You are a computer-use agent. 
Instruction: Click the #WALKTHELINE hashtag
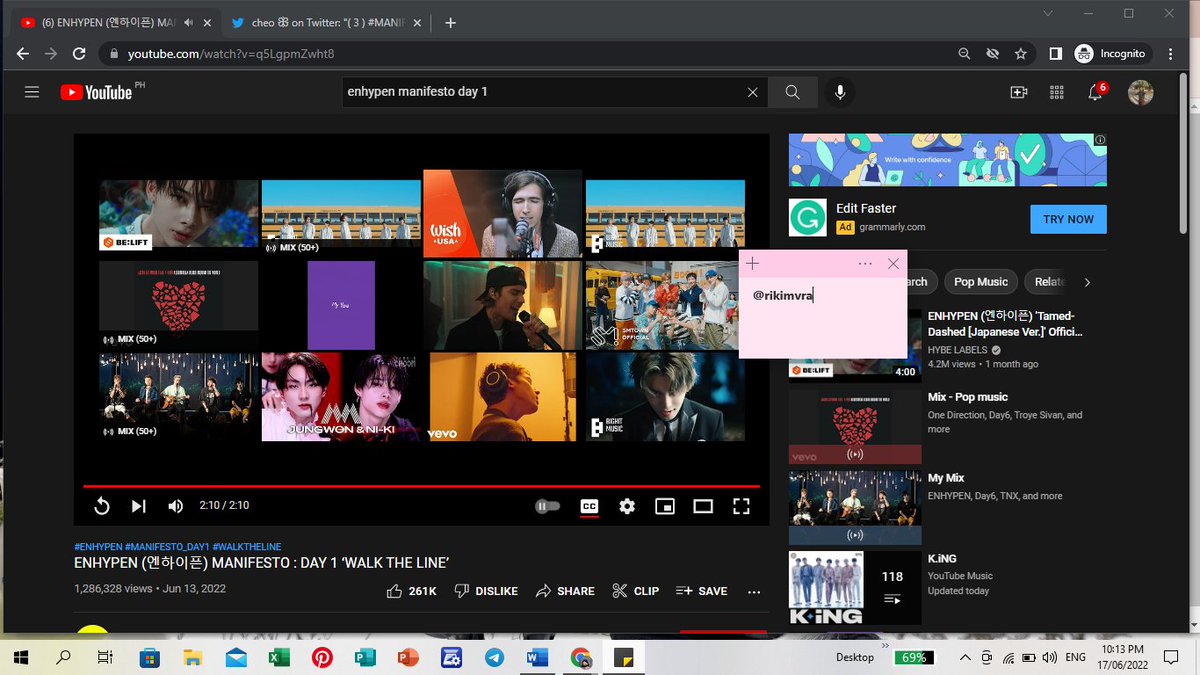click(247, 547)
